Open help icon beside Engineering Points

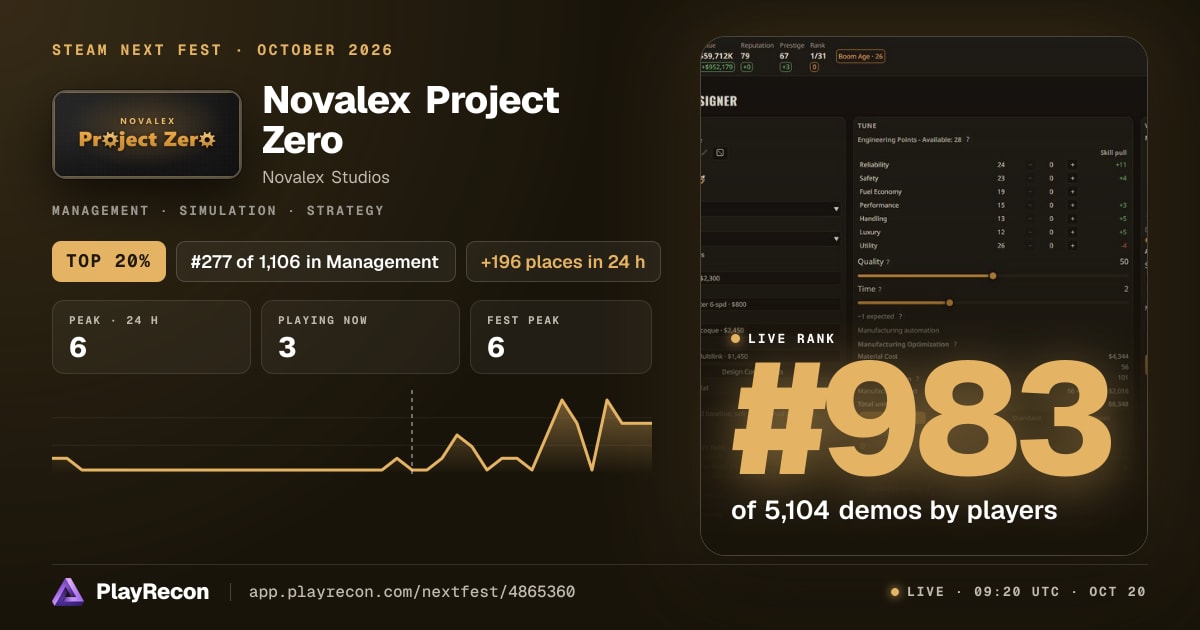[x=967, y=139]
